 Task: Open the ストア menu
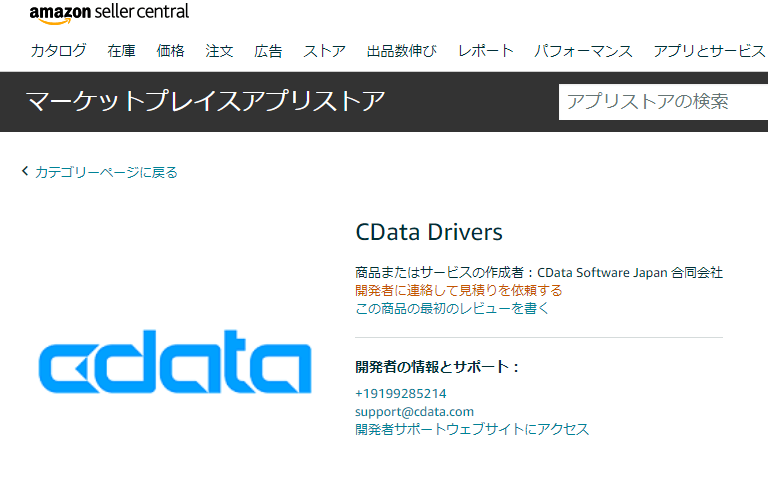(x=324, y=50)
